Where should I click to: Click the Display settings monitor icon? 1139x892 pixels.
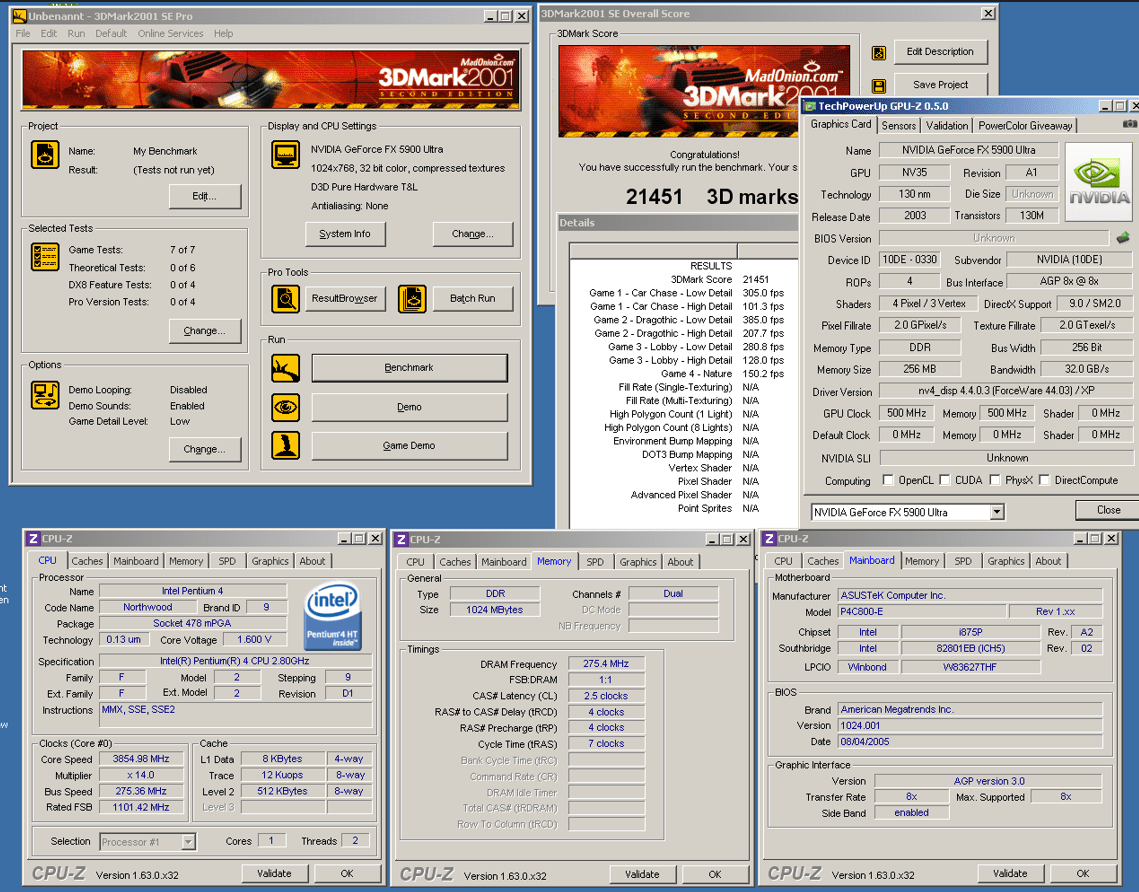(x=285, y=155)
